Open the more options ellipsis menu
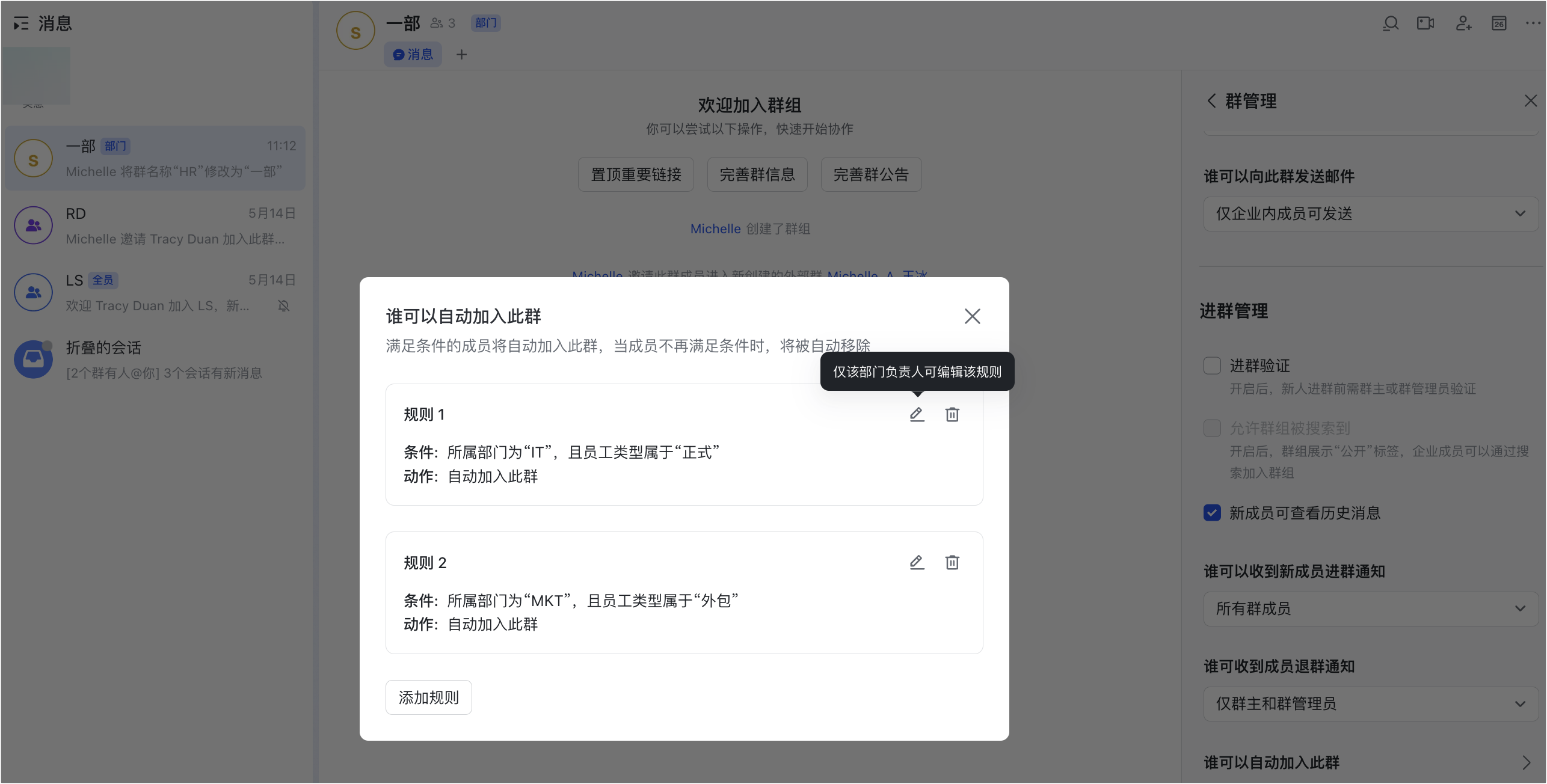Viewport: 1547px width, 784px height. click(1533, 23)
